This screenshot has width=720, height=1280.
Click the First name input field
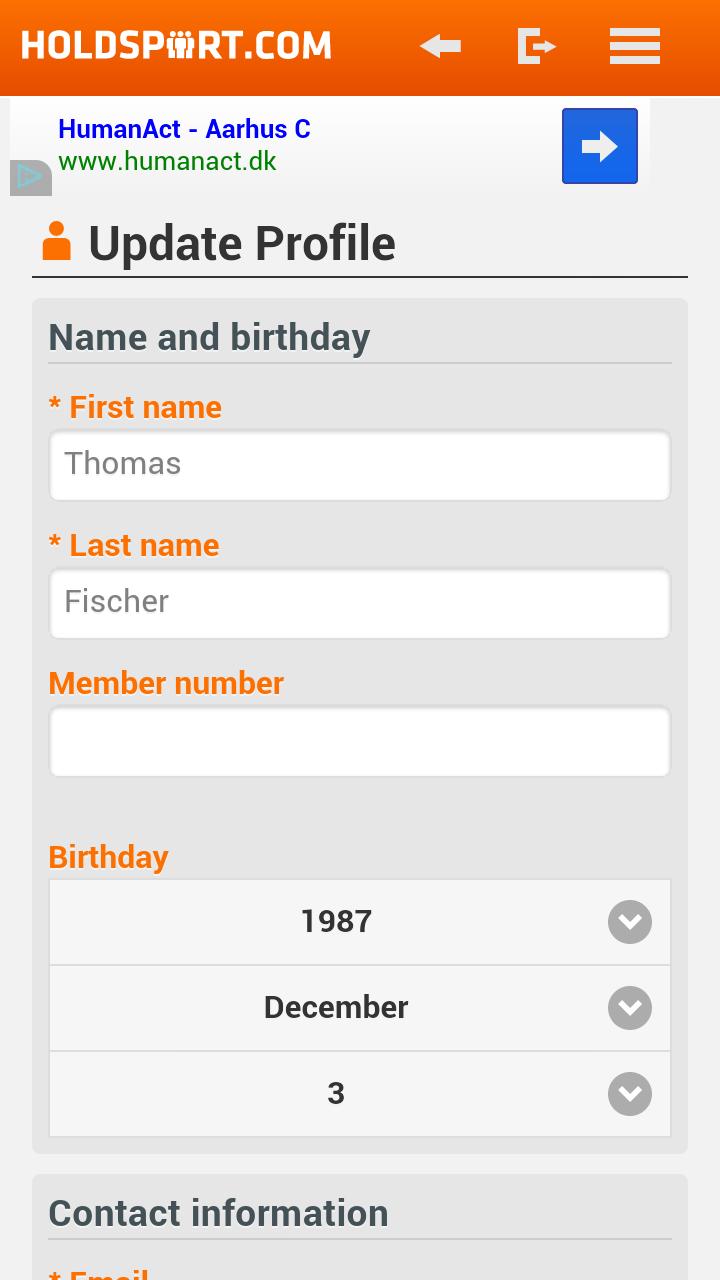coord(360,465)
